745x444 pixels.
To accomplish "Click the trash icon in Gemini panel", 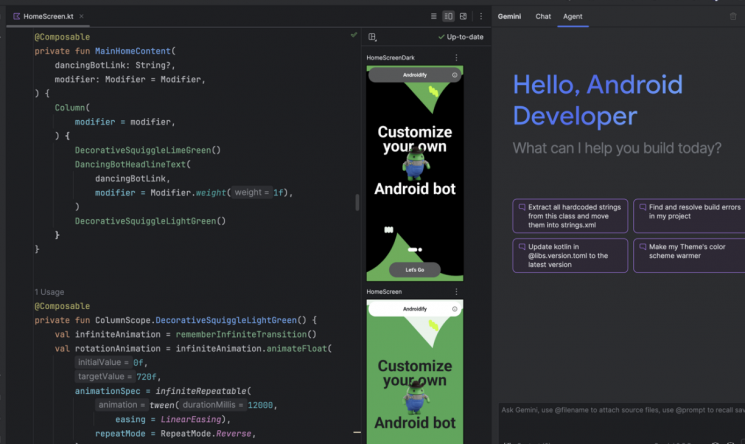I will pyautogui.click(x=733, y=16).
